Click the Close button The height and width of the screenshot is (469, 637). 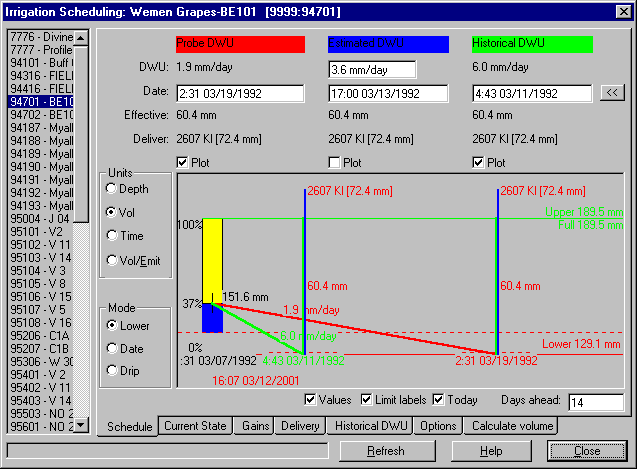[x=587, y=451]
